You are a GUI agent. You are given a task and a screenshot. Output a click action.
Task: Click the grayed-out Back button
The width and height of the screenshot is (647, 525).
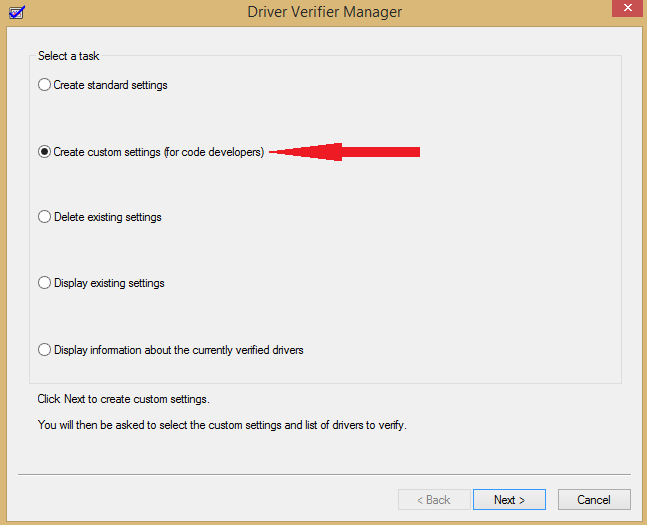point(434,499)
